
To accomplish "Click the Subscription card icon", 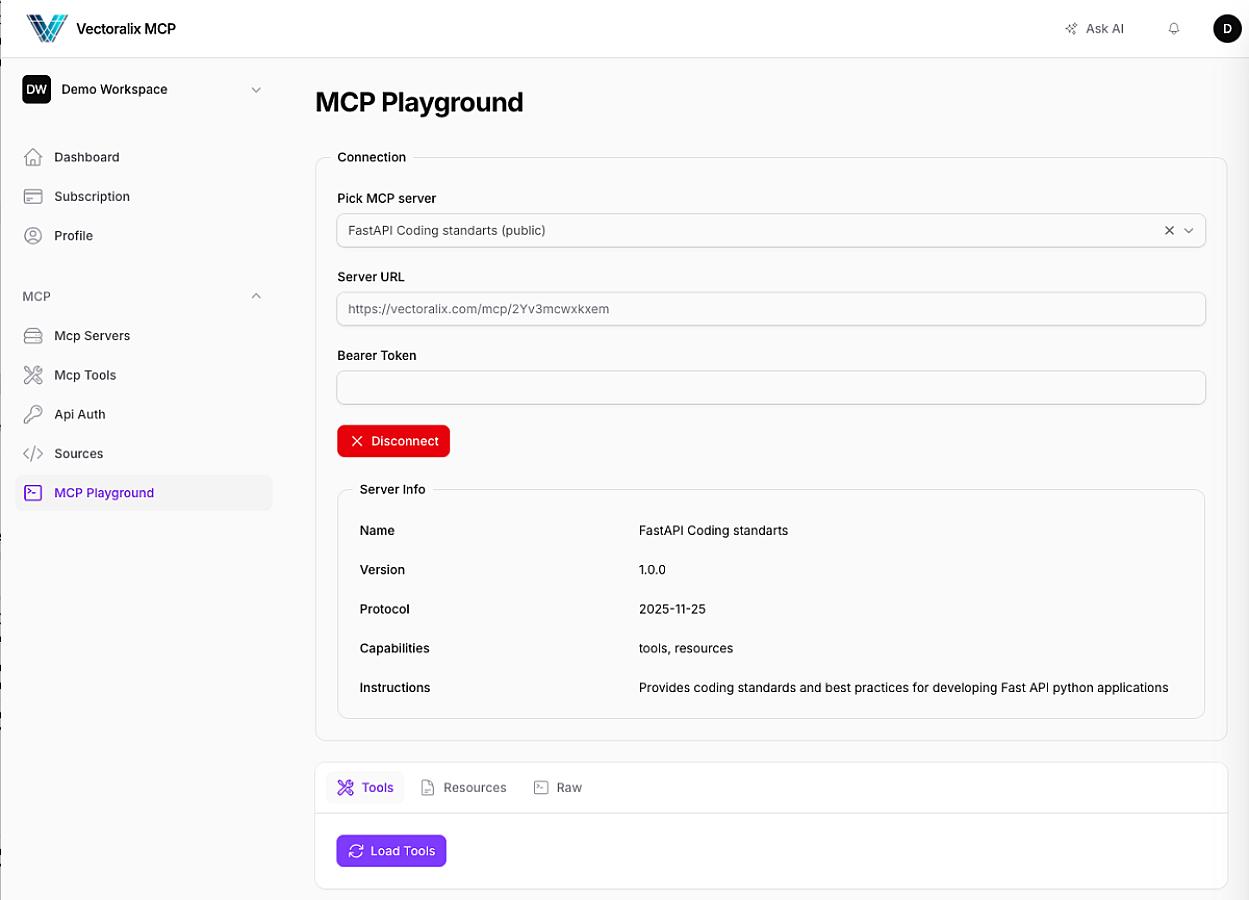I will coord(33,196).
